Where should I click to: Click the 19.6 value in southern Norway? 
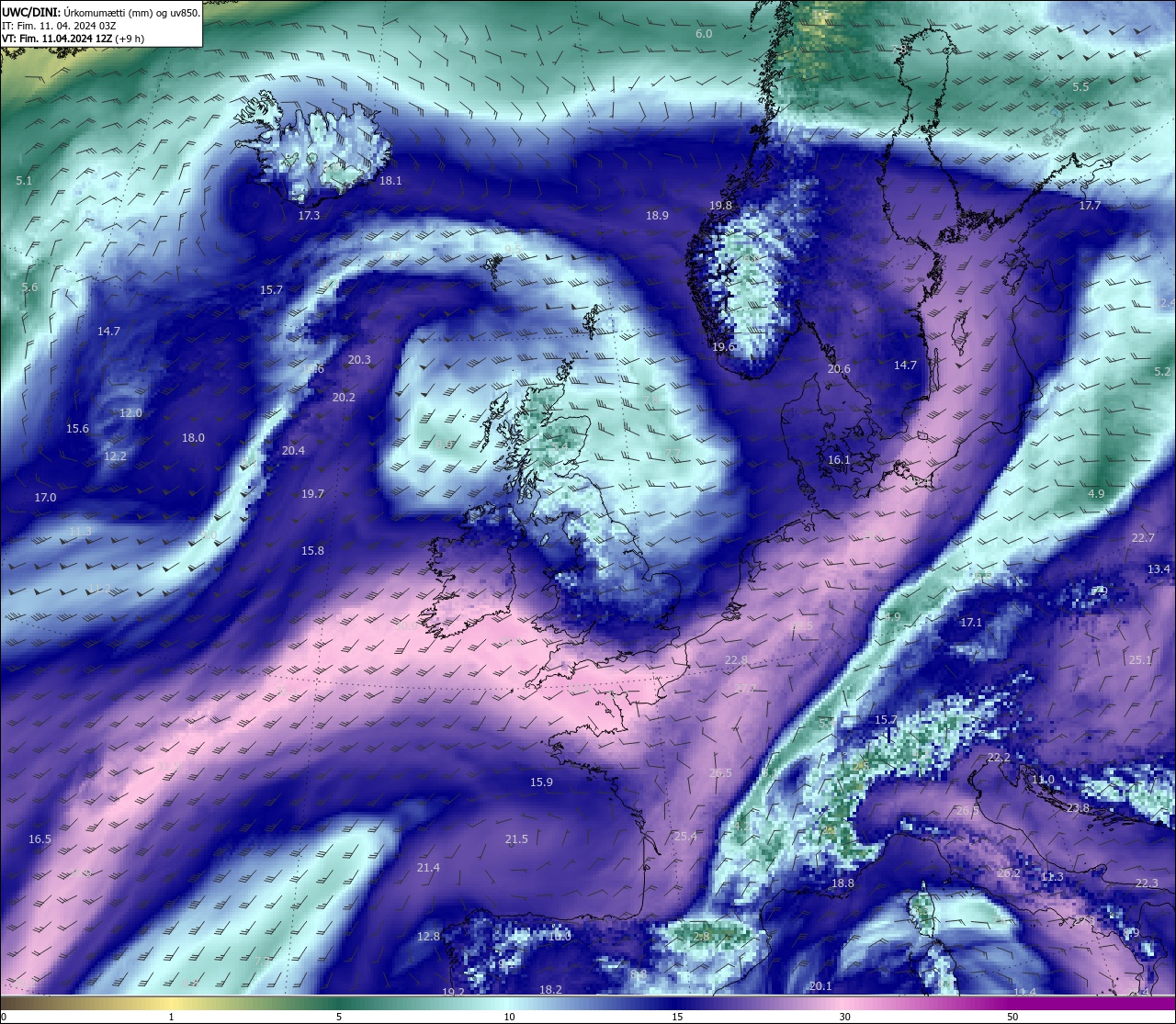tap(723, 346)
